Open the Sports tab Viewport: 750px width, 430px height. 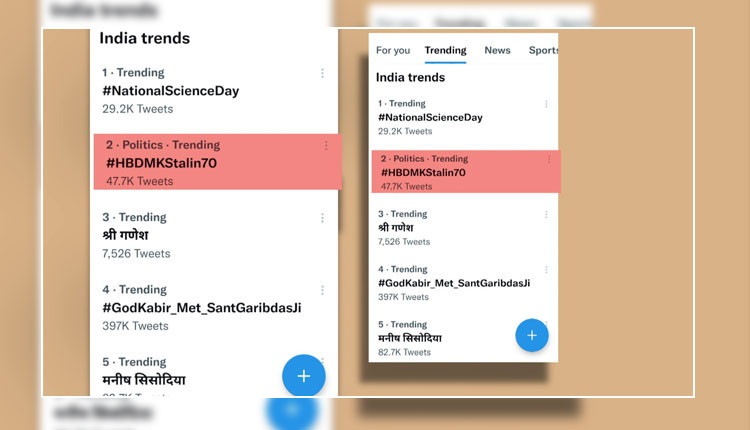(543, 50)
